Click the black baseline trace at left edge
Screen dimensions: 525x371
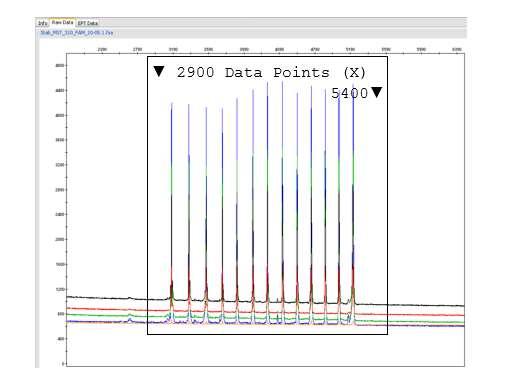click(x=69, y=297)
